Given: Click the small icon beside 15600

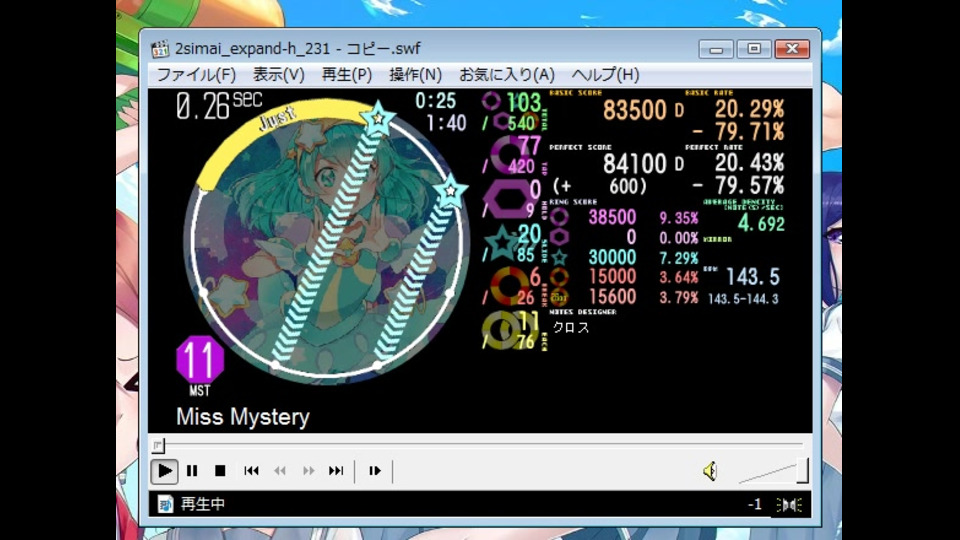Looking at the screenshot, I should pos(558,298).
